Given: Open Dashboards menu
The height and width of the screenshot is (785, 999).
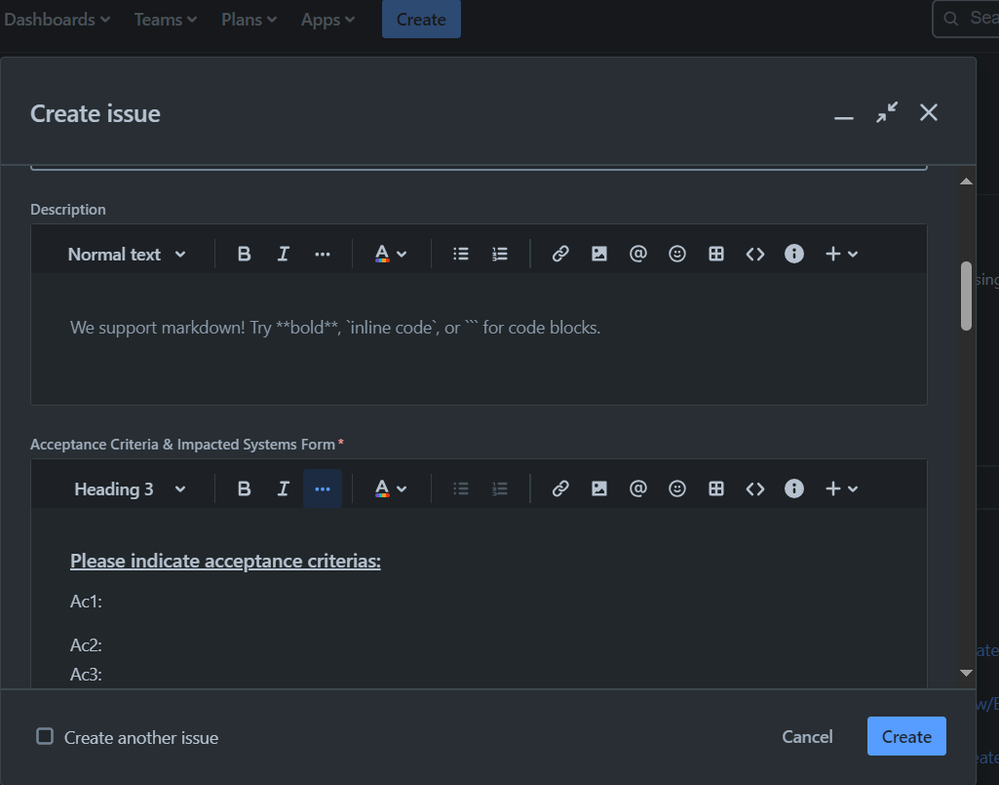Looking at the screenshot, I should pyautogui.click(x=57, y=20).
